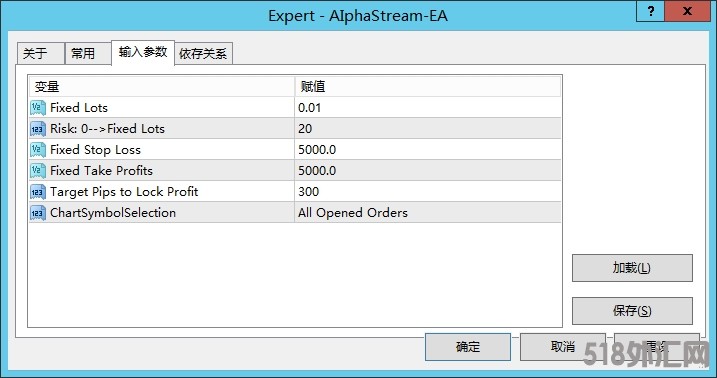Edit the Fixed Stop Loss value 5000.0

pyautogui.click(x=428, y=150)
